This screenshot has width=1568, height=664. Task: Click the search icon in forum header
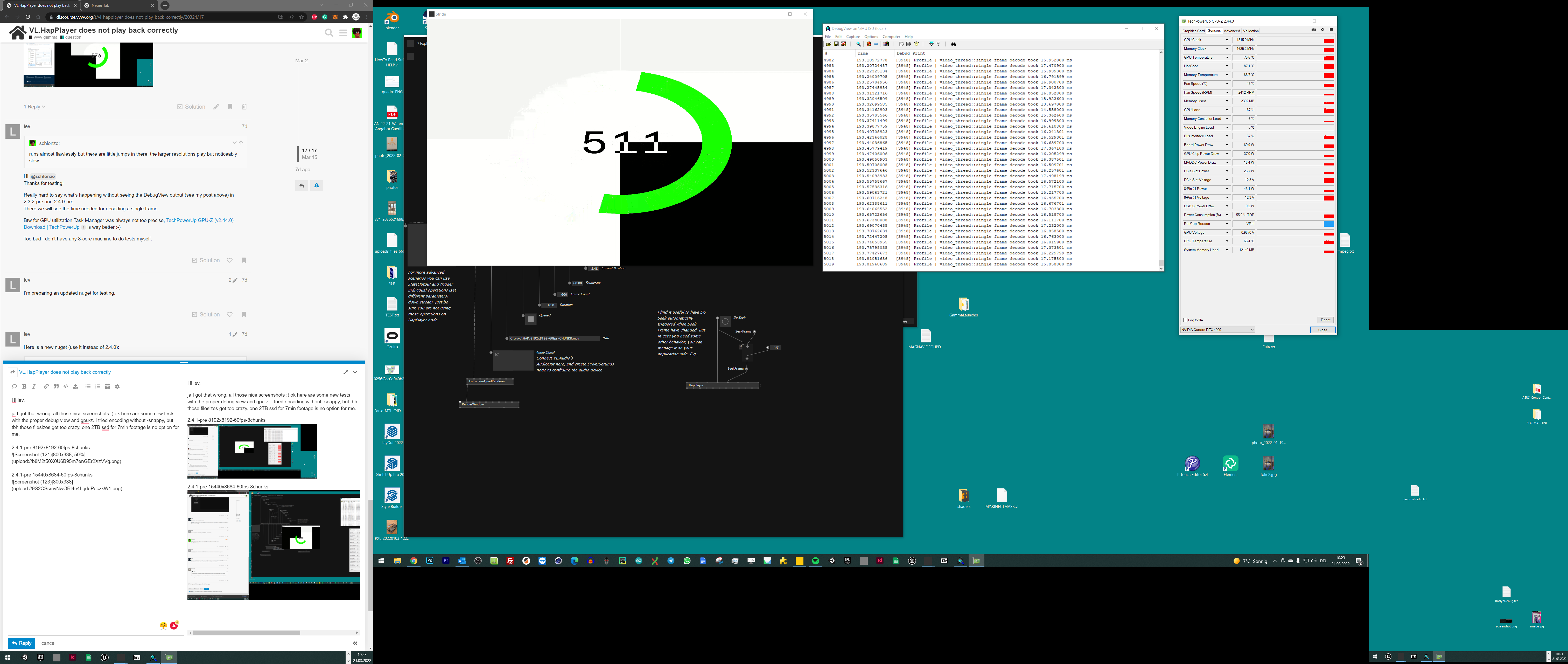pos(329,33)
